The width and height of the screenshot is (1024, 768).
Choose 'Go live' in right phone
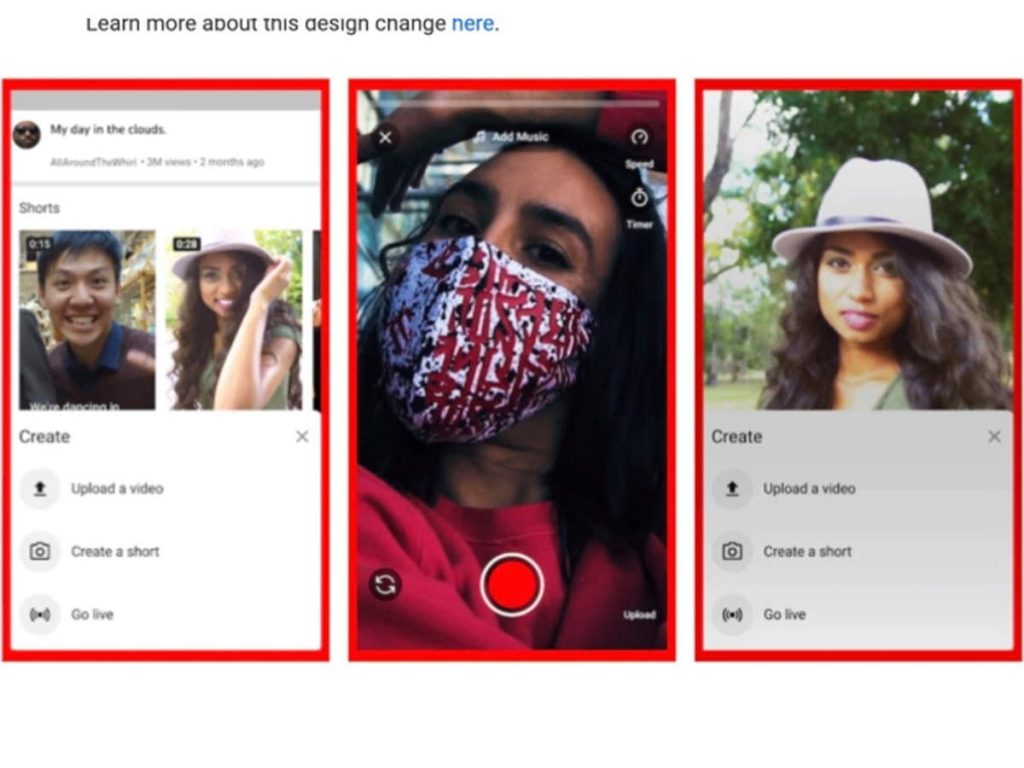[x=784, y=615]
